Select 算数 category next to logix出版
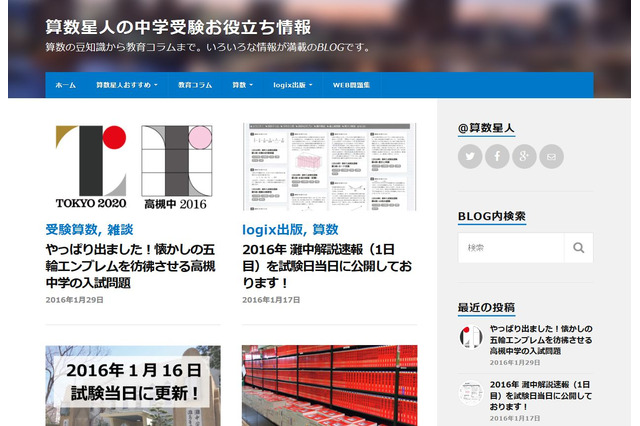The image size is (640, 426). point(325,229)
